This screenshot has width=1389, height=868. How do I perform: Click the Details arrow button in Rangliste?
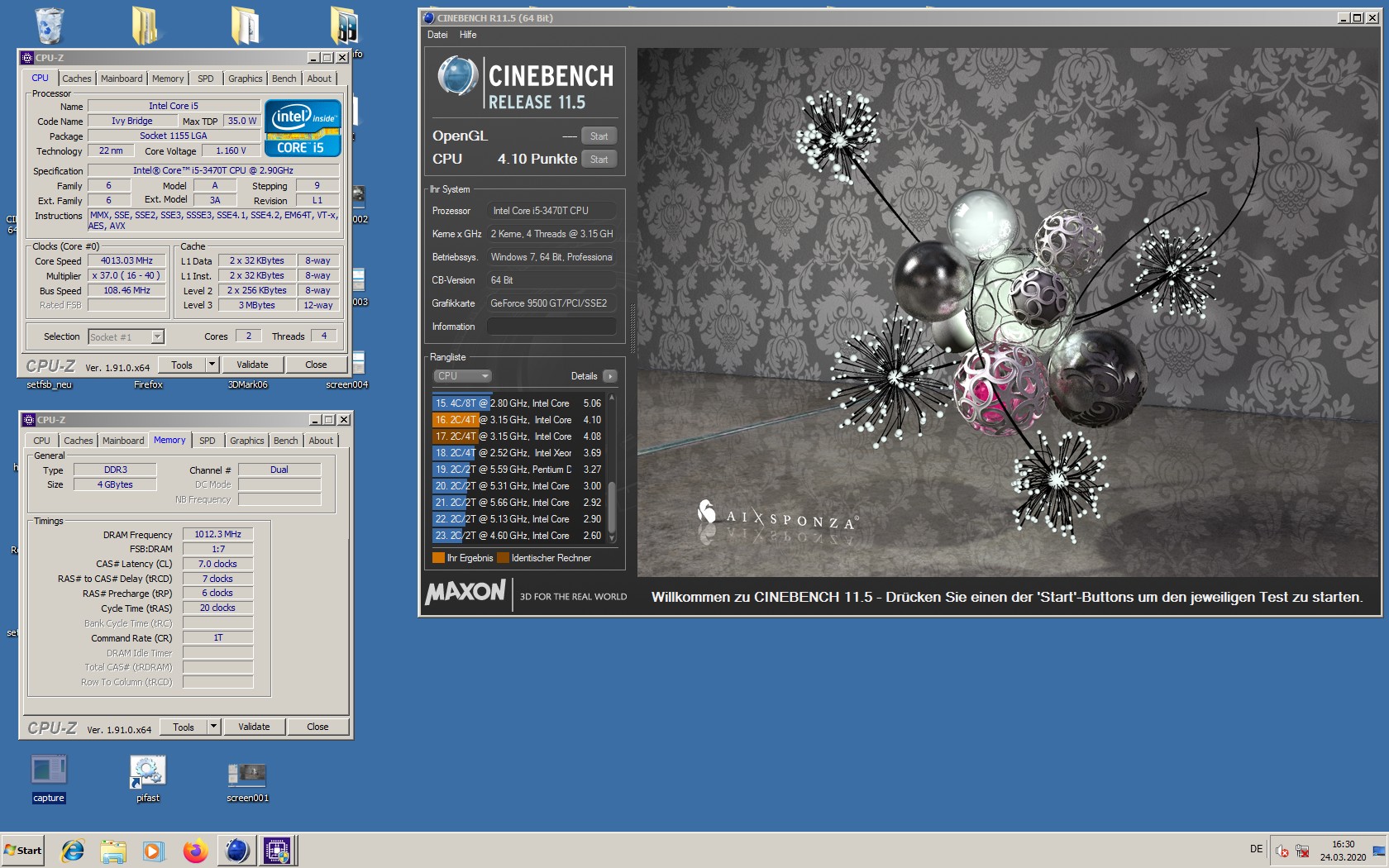pos(610,376)
